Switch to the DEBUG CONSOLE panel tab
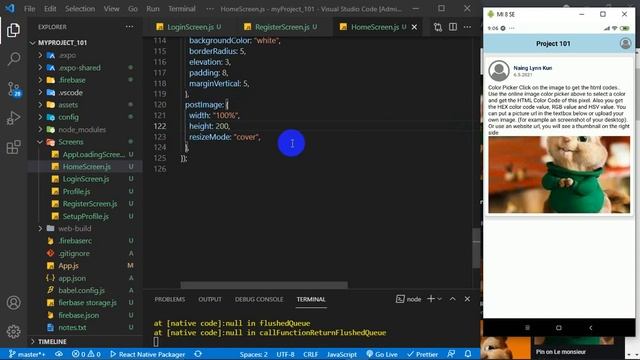The height and width of the screenshot is (360, 640). pyautogui.click(x=259, y=299)
